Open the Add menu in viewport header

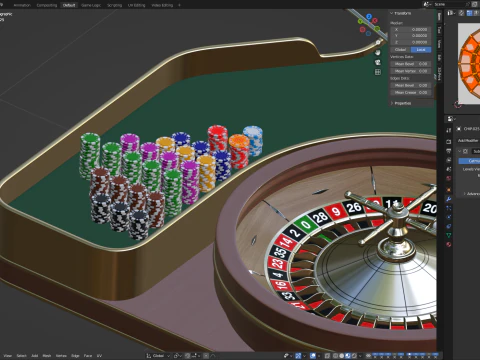(x=35, y=356)
